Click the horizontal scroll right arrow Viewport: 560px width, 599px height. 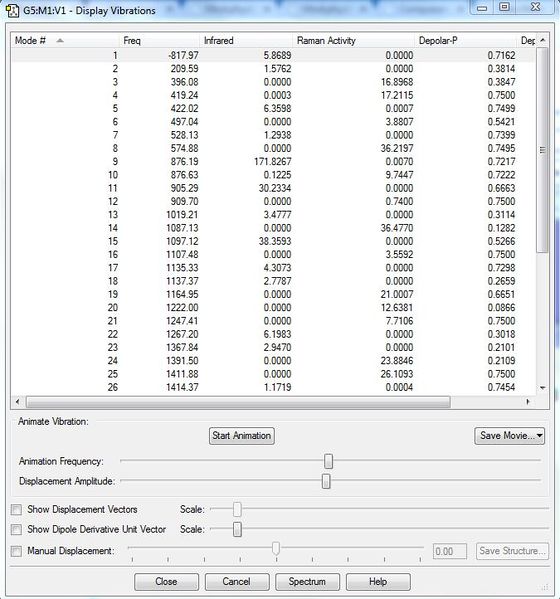pyautogui.click(x=528, y=401)
